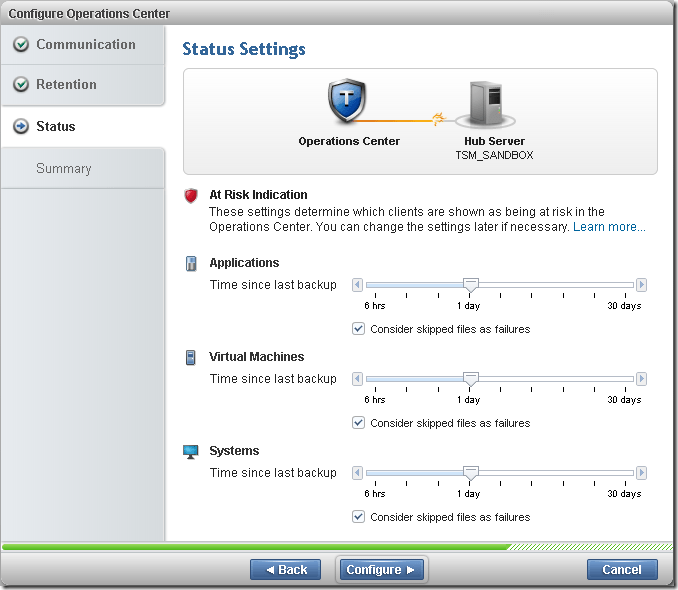Click the Retention green checkmark icon

coord(21,85)
